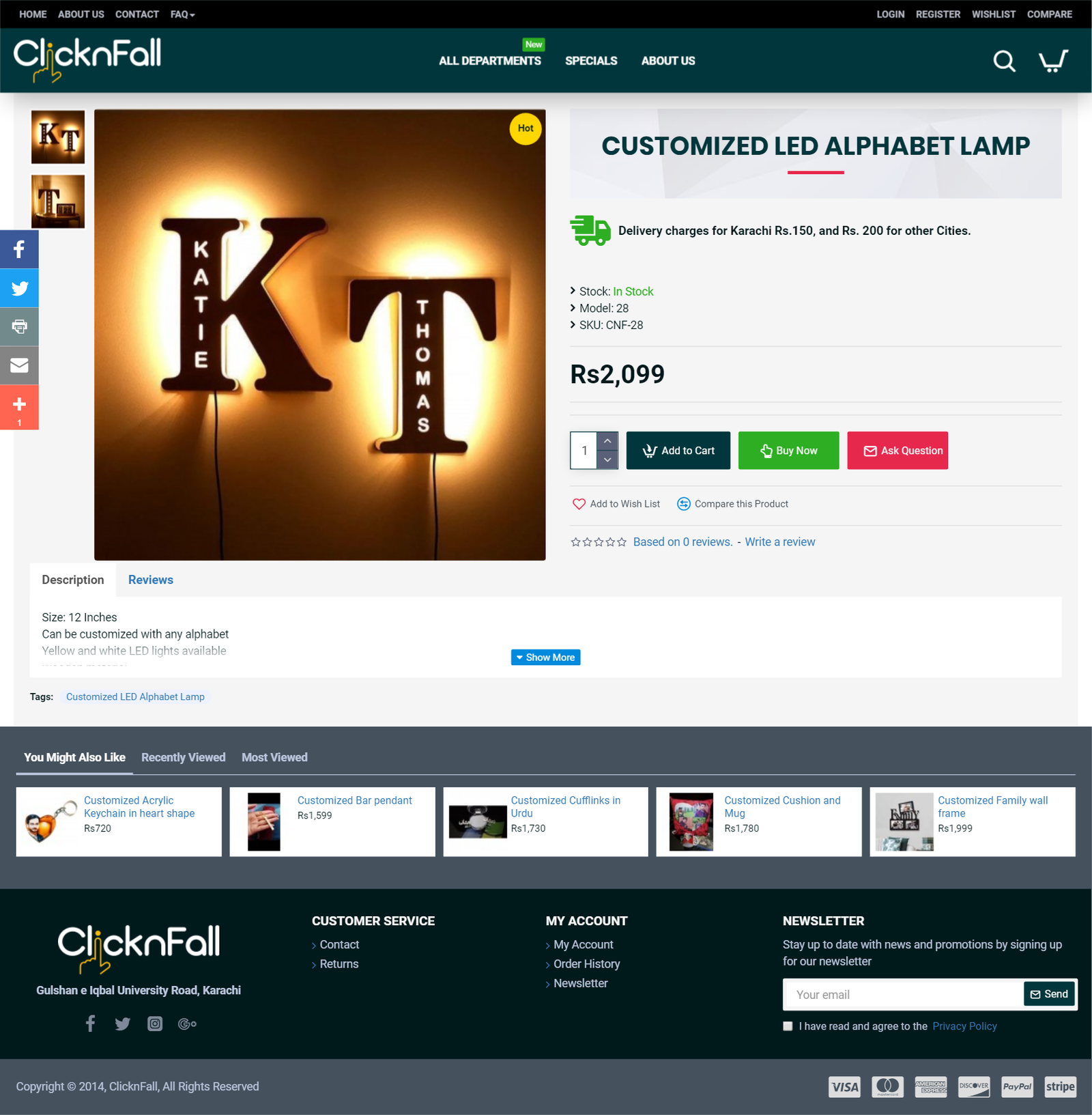Share by email sidebar icon
The image size is (1092, 1115).
click(x=19, y=366)
